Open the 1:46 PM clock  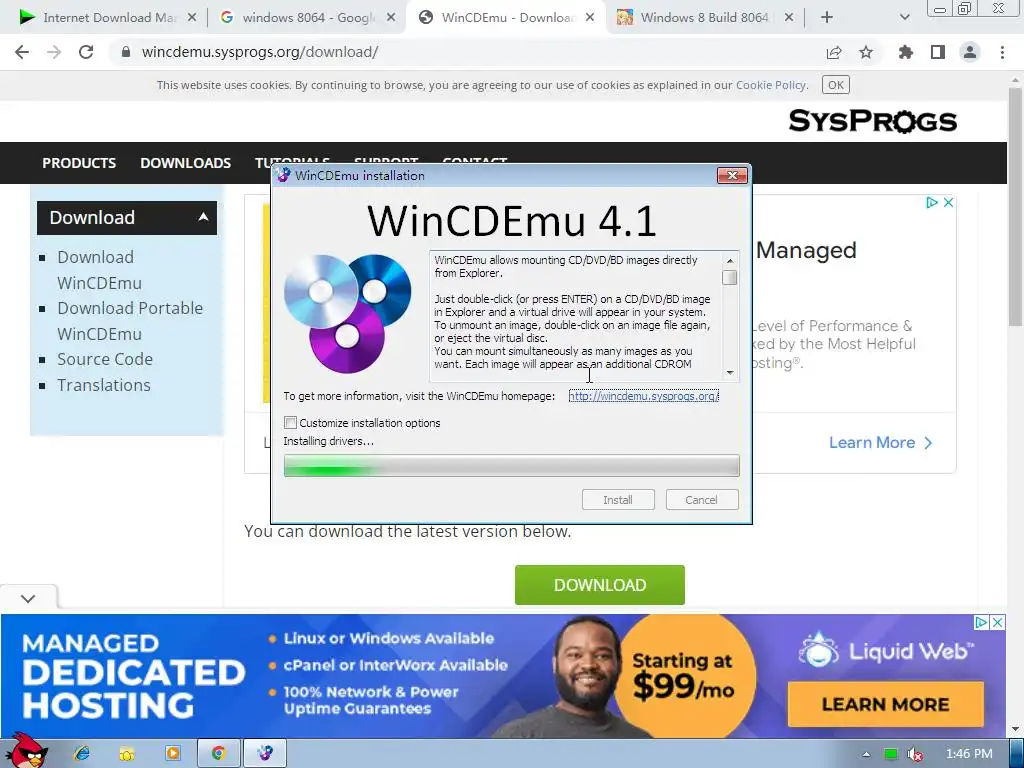click(969, 754)
